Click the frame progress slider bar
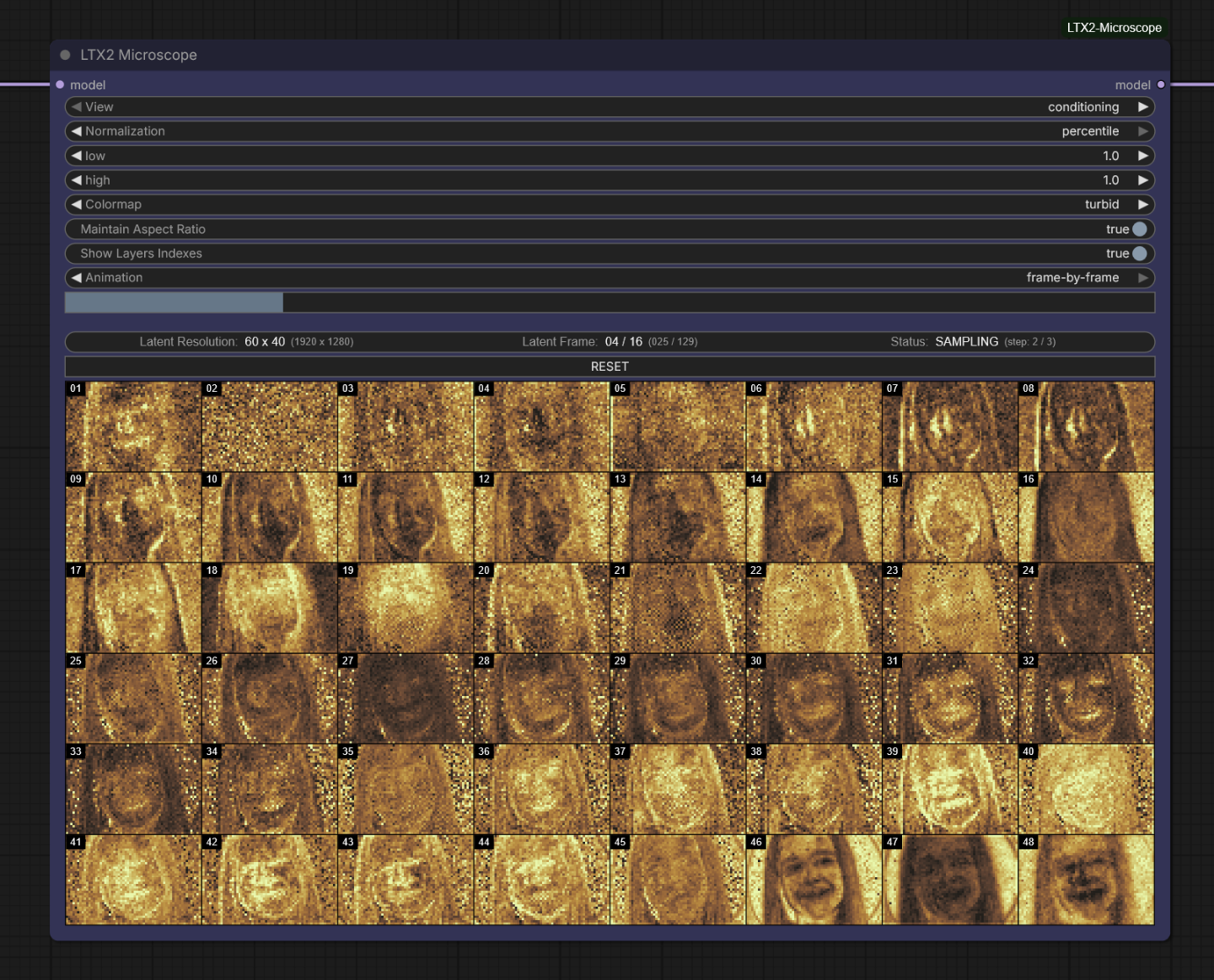1214x980 pixels. 610,303
